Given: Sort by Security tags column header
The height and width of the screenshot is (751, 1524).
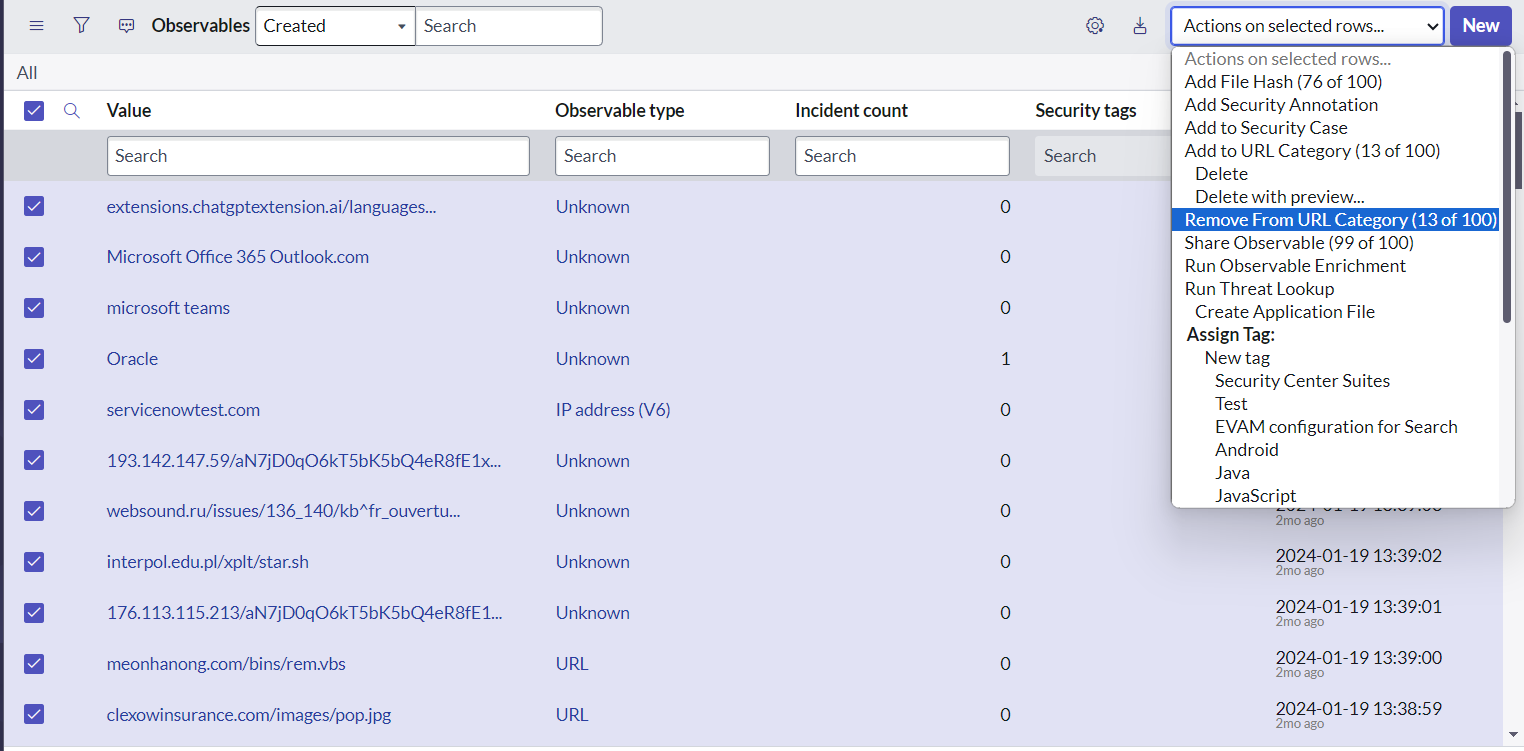Looking at the screenshot, I should click(1086, 110).
